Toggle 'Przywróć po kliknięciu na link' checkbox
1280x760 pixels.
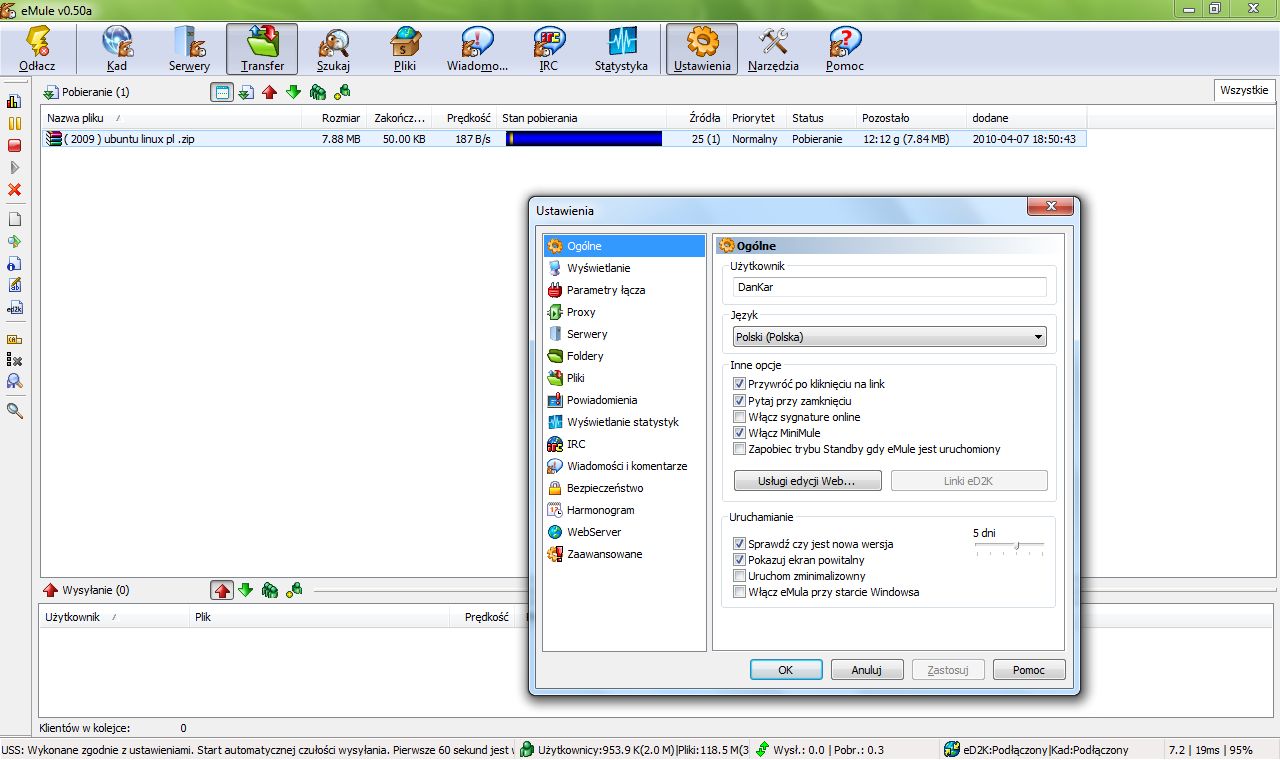click(739, 384)
